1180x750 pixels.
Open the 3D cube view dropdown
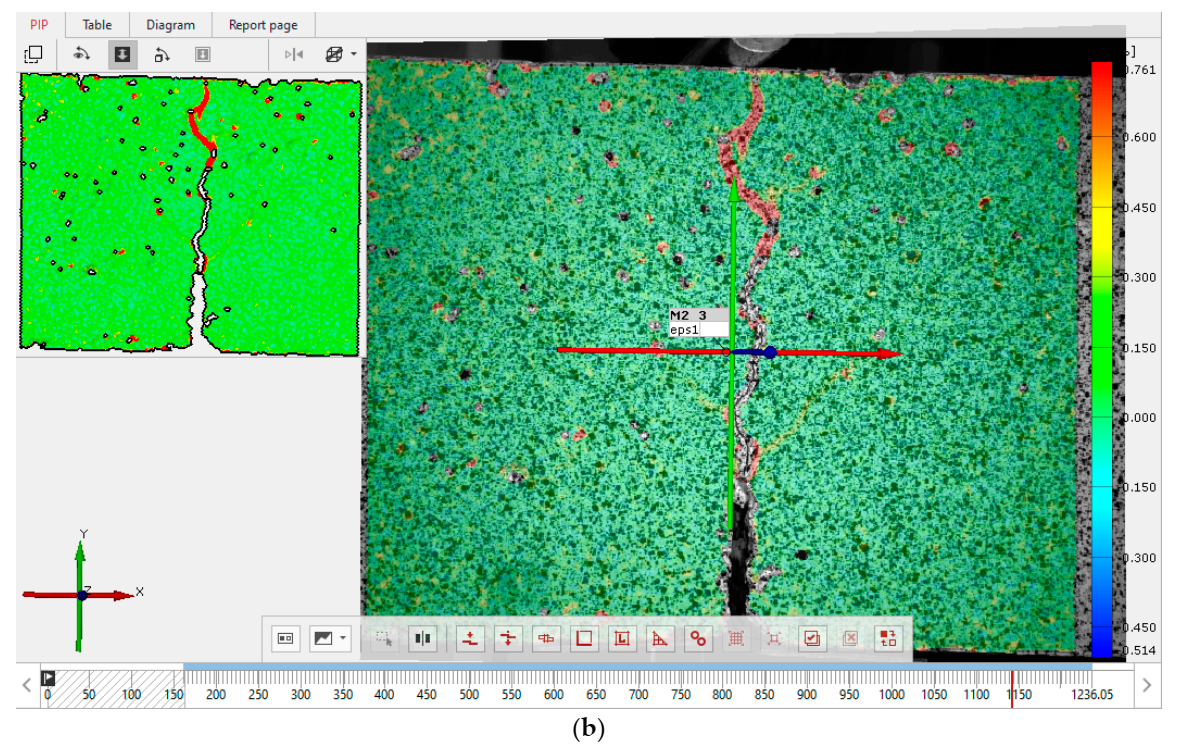[340, 54]
